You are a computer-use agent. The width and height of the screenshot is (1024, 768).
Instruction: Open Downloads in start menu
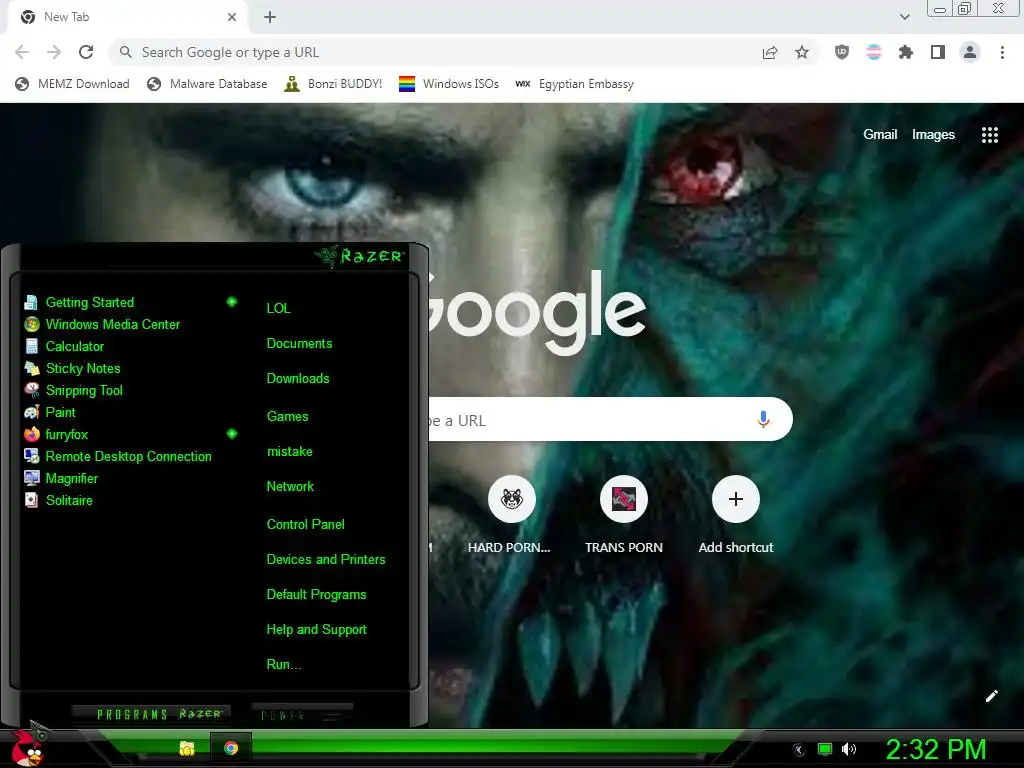(298, 379)
